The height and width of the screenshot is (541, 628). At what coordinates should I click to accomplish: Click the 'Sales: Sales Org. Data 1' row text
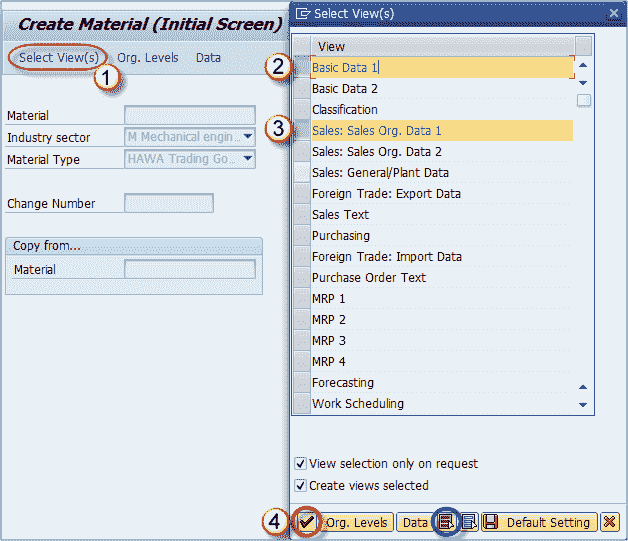pyautogui.click(x=376, y=131)
